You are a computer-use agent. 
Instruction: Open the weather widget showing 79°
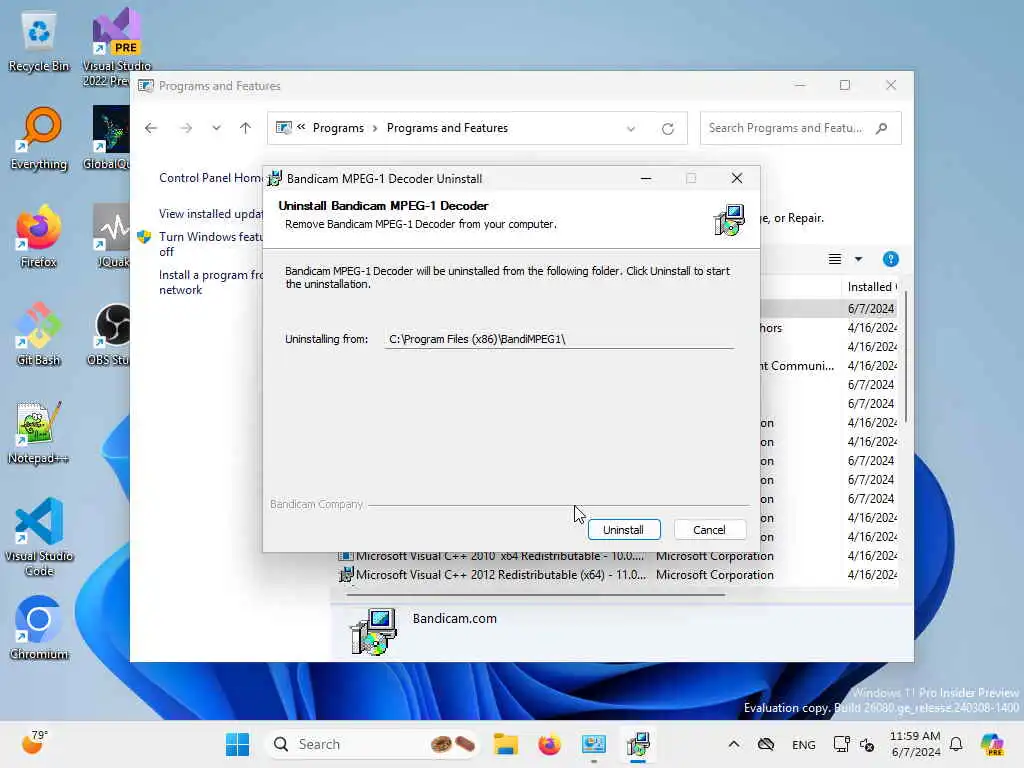point(35,743)
